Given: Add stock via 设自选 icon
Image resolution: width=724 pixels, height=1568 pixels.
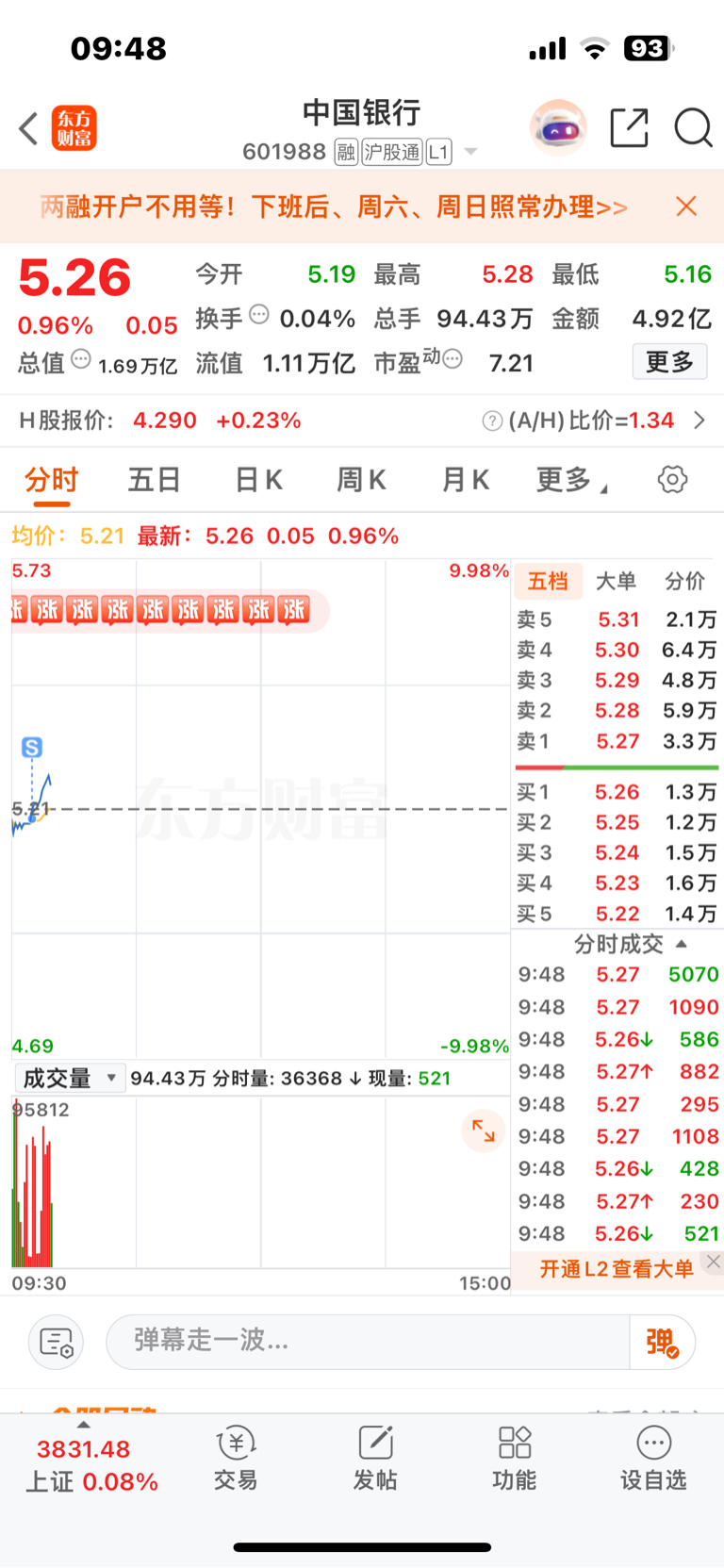Looking at the screenshot, I should tap(653, 1458).
